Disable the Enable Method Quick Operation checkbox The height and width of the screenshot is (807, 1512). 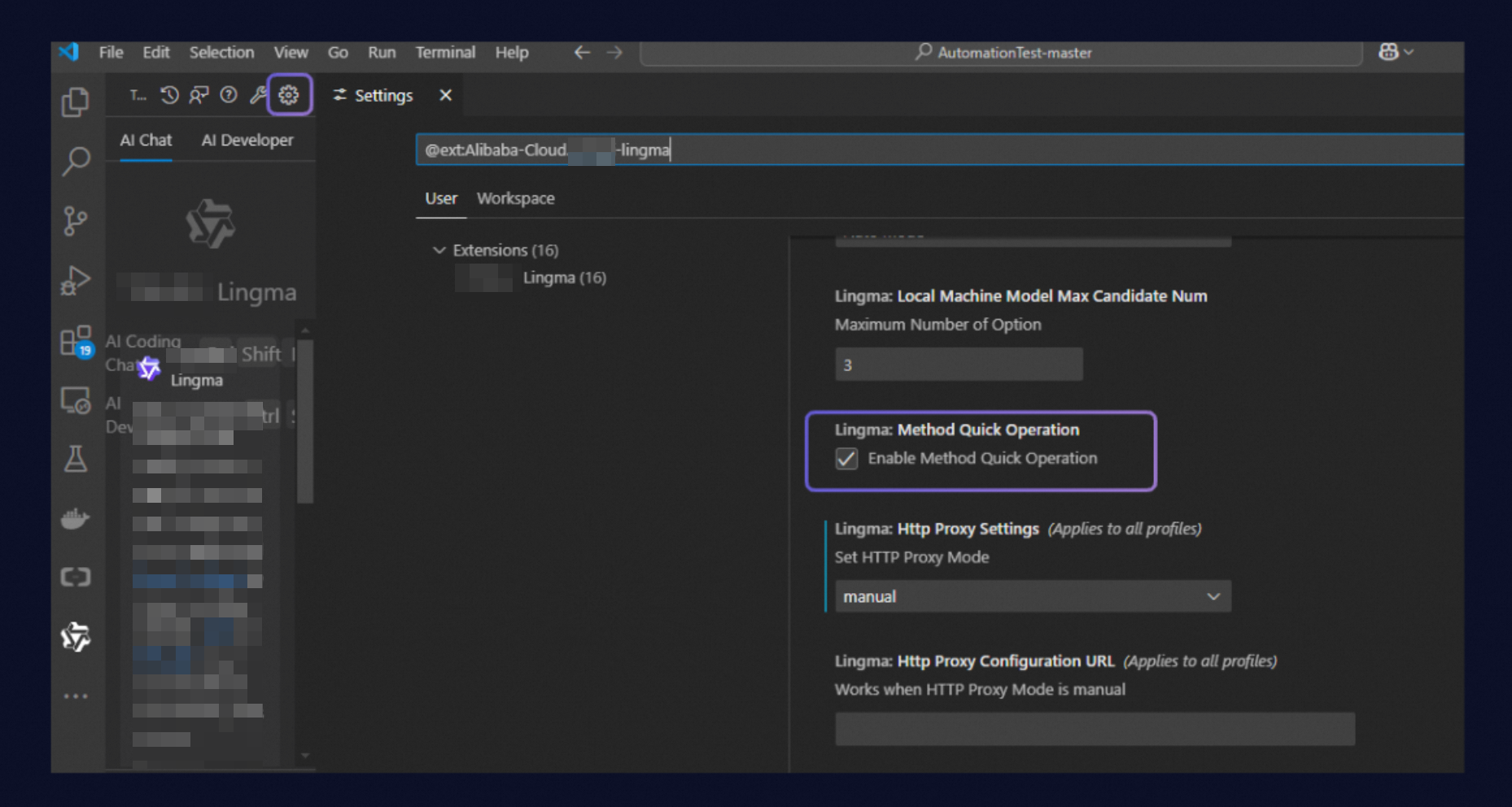tap(846, 459)
